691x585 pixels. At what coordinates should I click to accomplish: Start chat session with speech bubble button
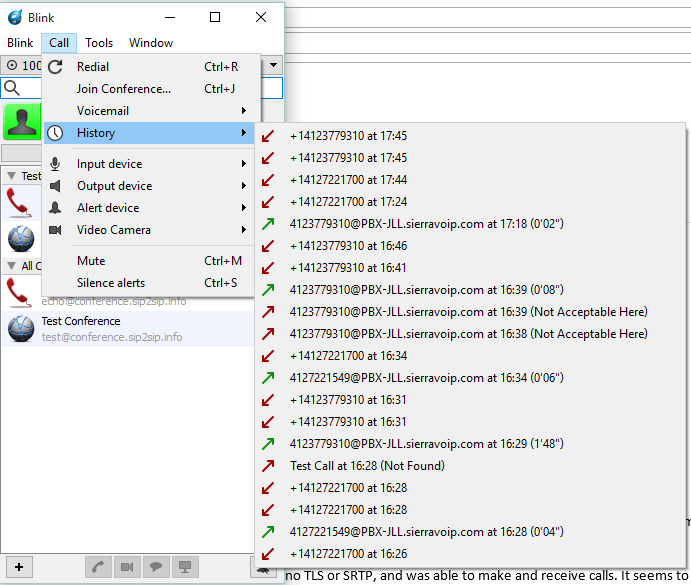156,567
